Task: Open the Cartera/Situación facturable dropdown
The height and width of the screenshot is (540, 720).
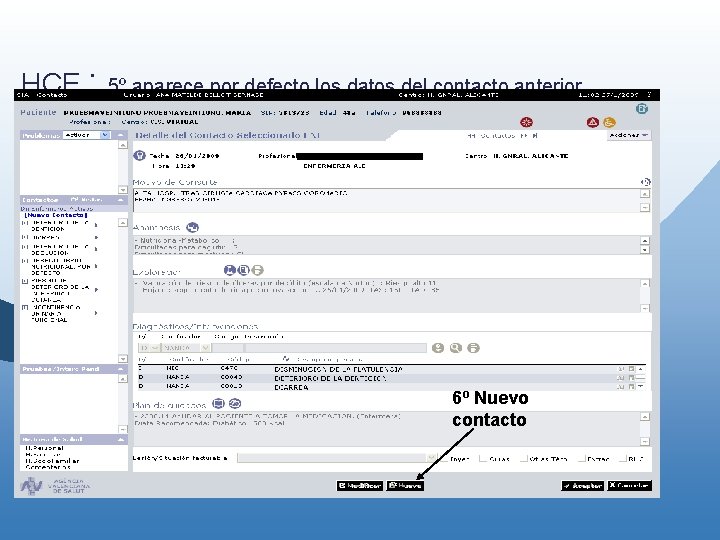Action: pos(431,458)
